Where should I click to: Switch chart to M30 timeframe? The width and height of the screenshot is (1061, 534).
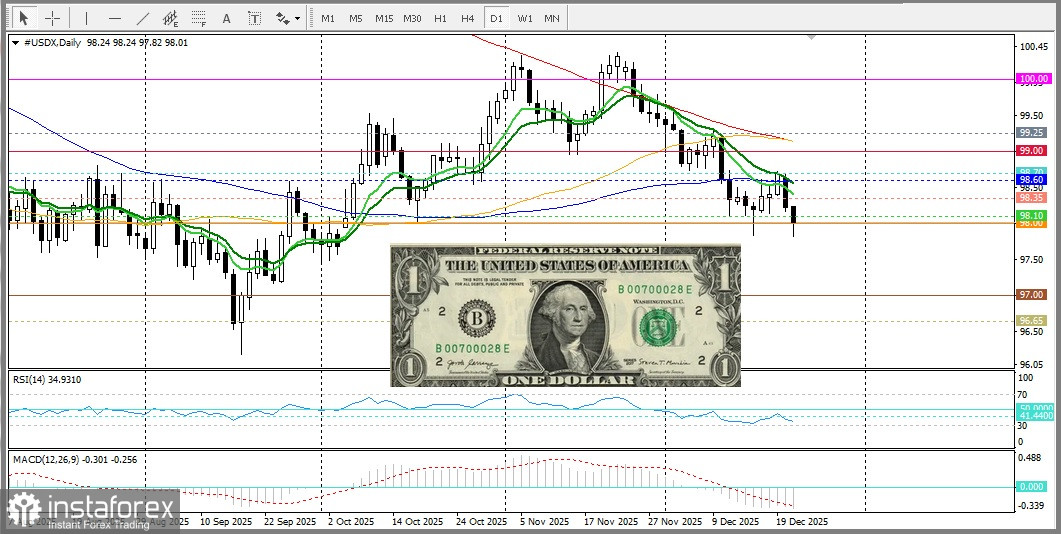pos(412,18)
